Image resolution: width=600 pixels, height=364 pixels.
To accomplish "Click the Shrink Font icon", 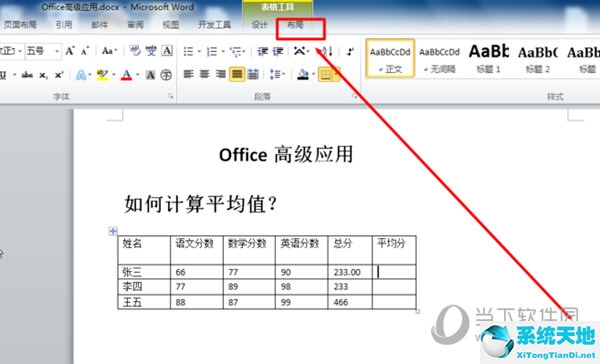I will point(85,51).
